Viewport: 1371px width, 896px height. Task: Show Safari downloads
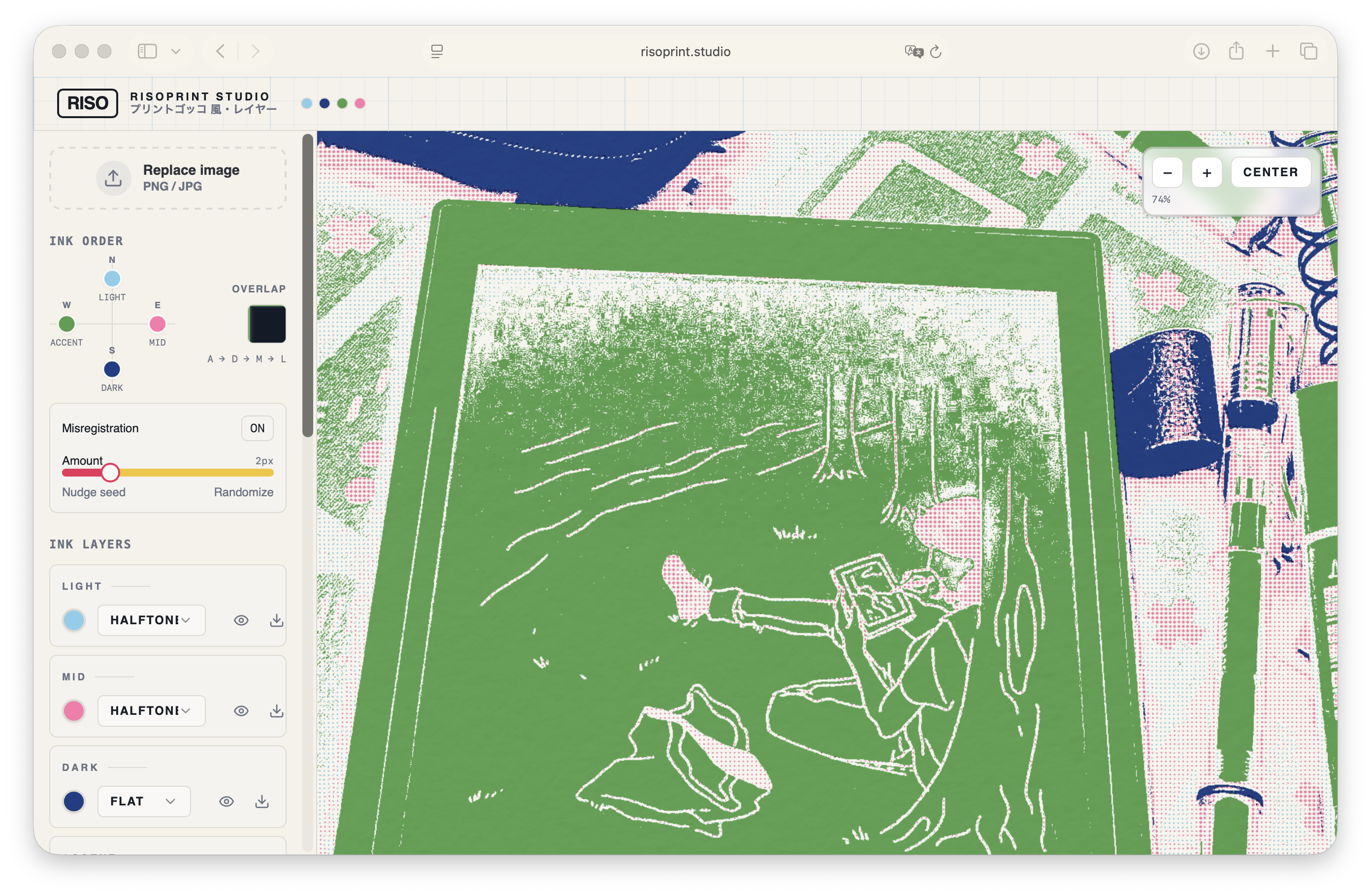point(1201,51)
